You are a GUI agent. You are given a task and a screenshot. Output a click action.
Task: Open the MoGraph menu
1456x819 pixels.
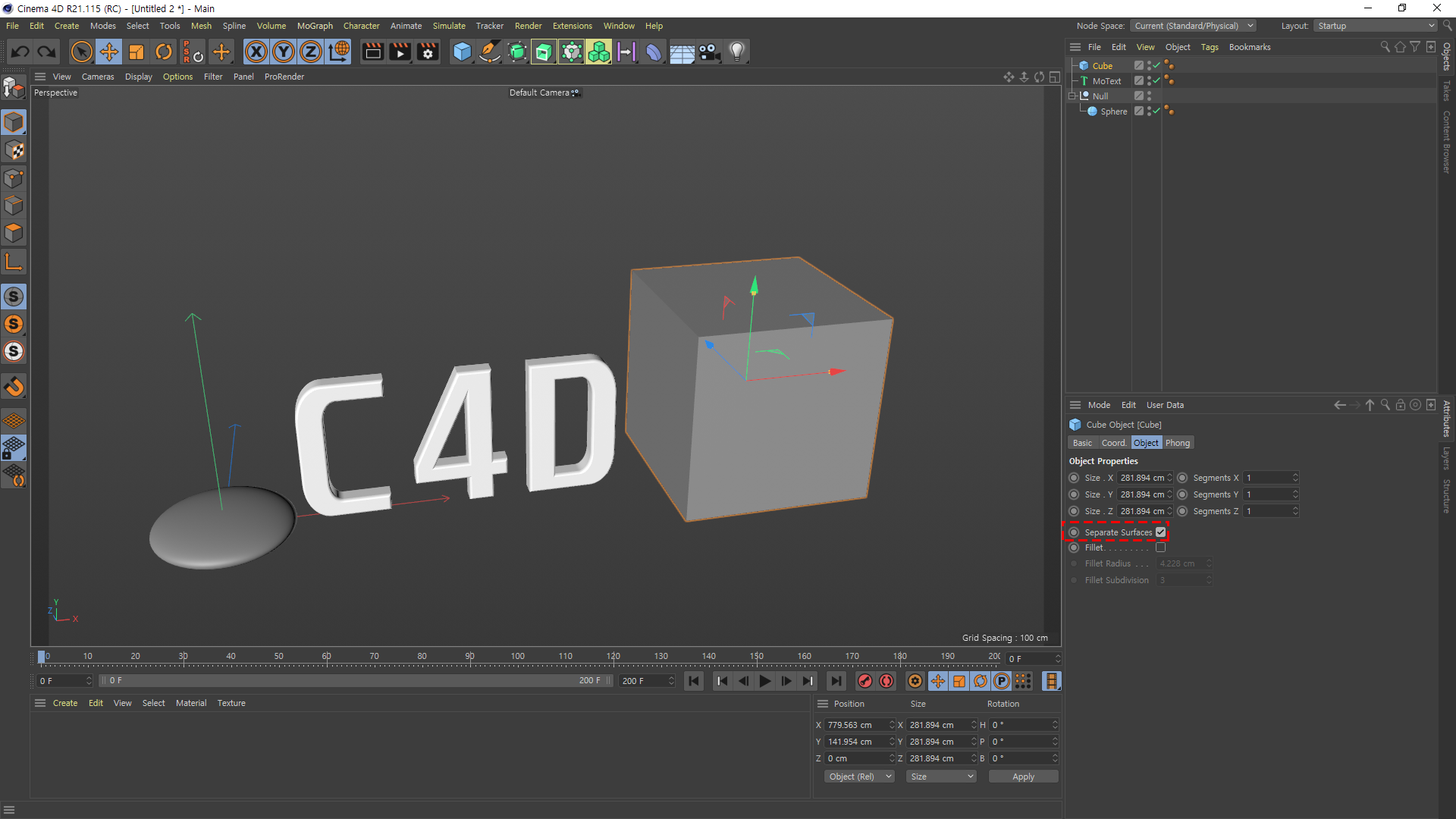(x=315, y=26)
